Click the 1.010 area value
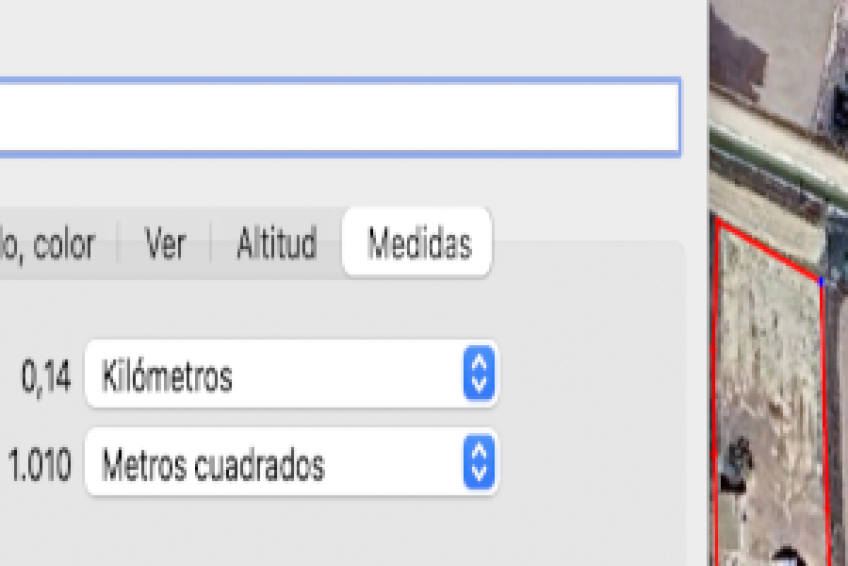The image size is (848, 566). click(40, 466)
